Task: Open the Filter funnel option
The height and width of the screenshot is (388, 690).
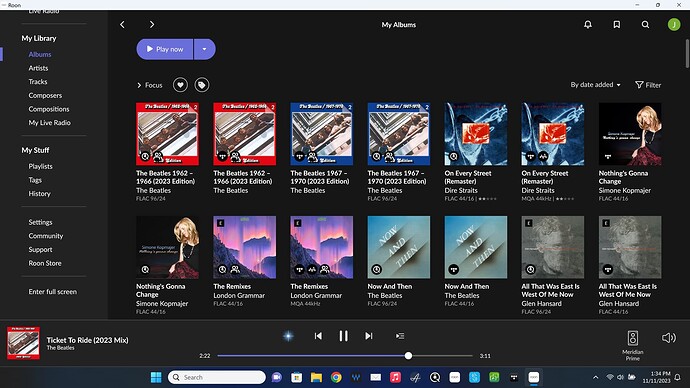Action: [x=648, y=85]
